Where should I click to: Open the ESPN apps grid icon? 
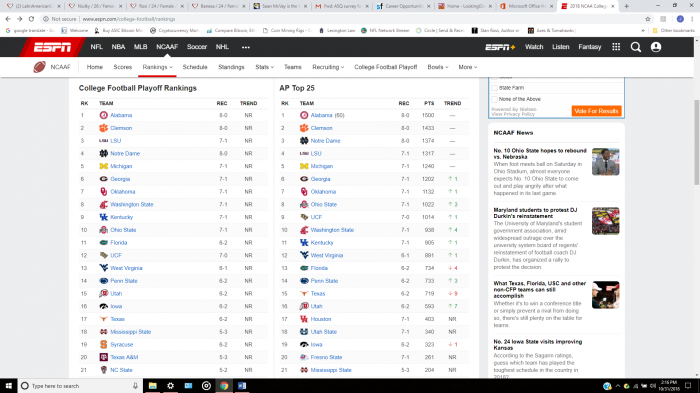[616, 47]
